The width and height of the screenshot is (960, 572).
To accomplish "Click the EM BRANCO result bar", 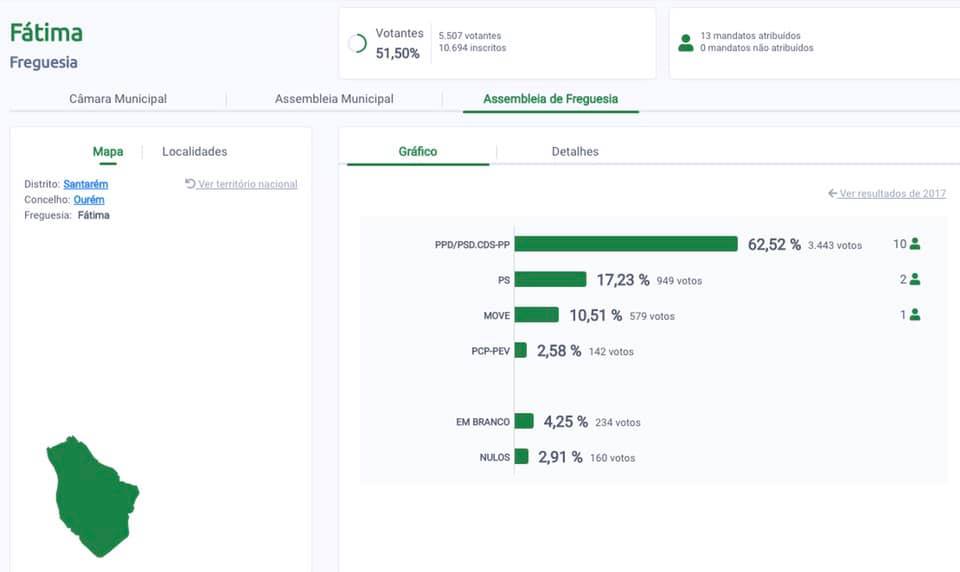I will click(524, 421).
